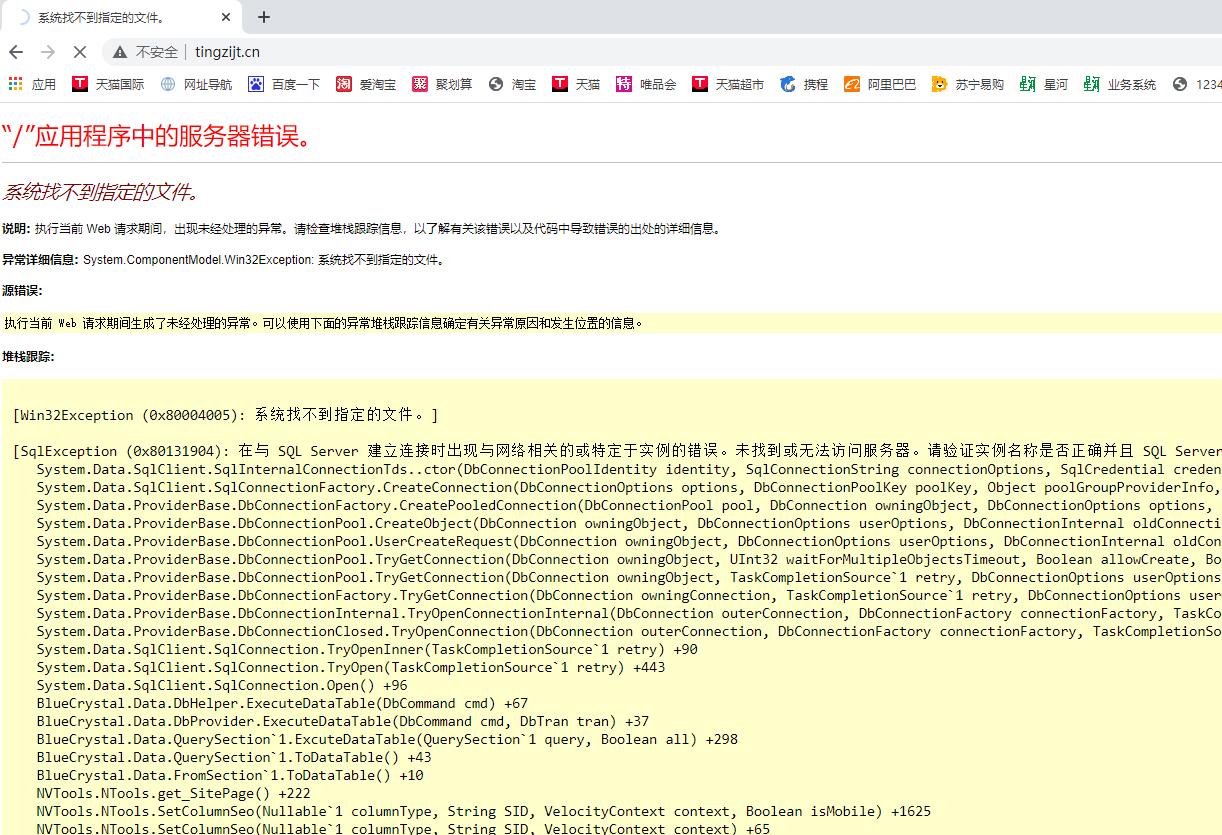Stop the page from loading
Image resolution: width=1222 pixels, height=835 pixels.
(x=80, y=52)
